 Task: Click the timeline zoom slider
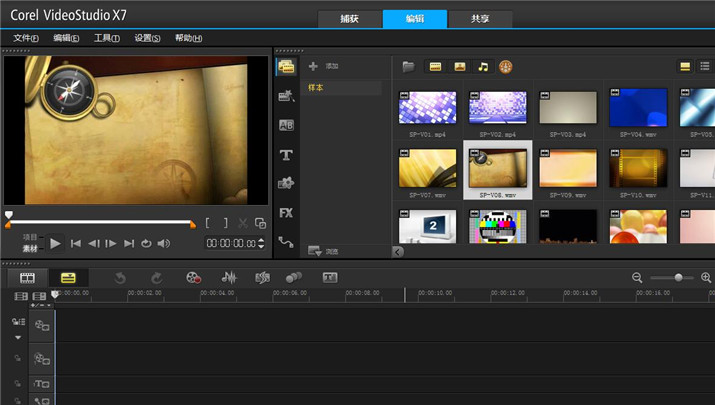tap(678, 277)
